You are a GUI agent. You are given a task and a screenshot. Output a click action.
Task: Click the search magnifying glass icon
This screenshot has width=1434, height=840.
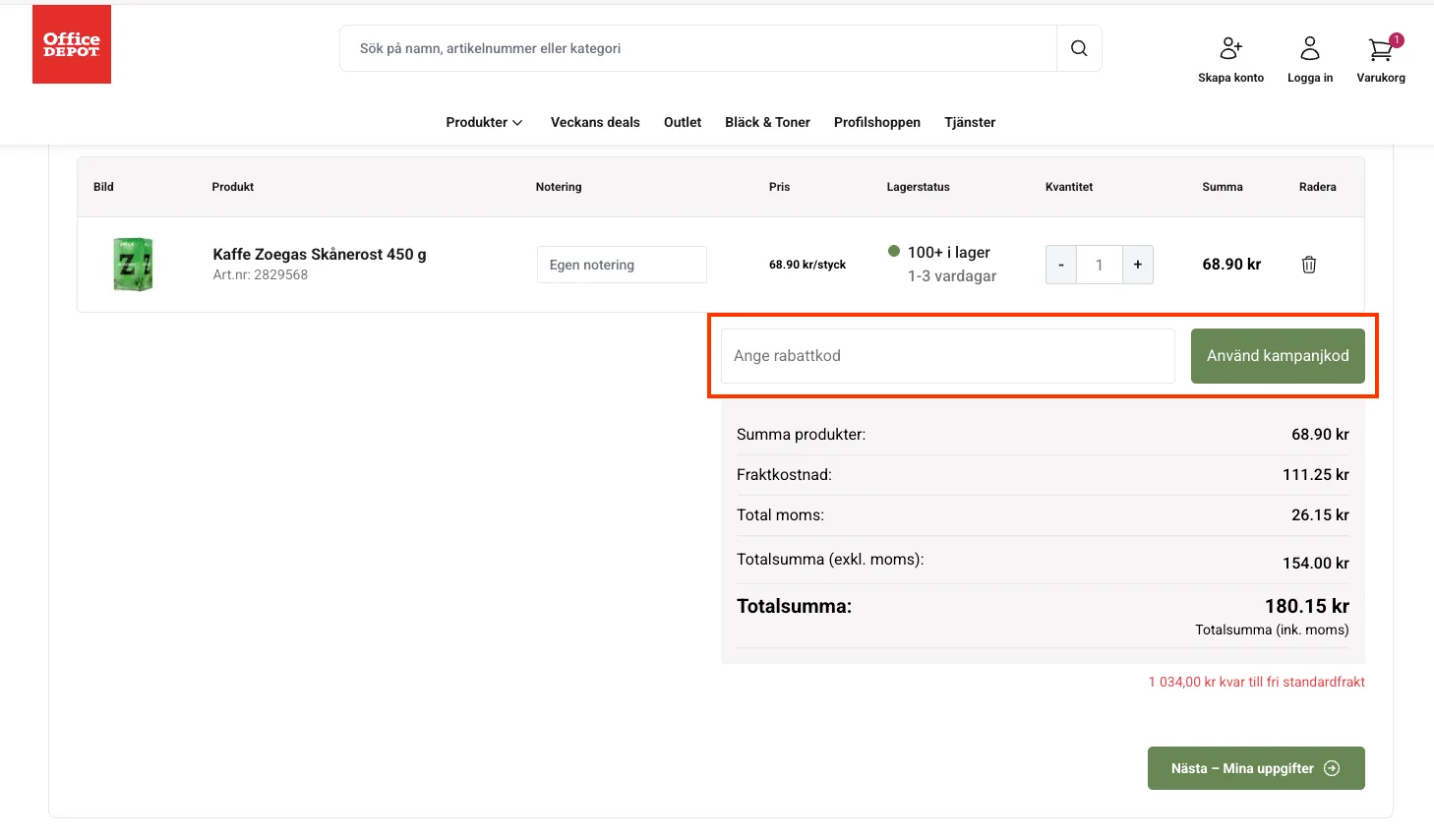pos(1079,48)
